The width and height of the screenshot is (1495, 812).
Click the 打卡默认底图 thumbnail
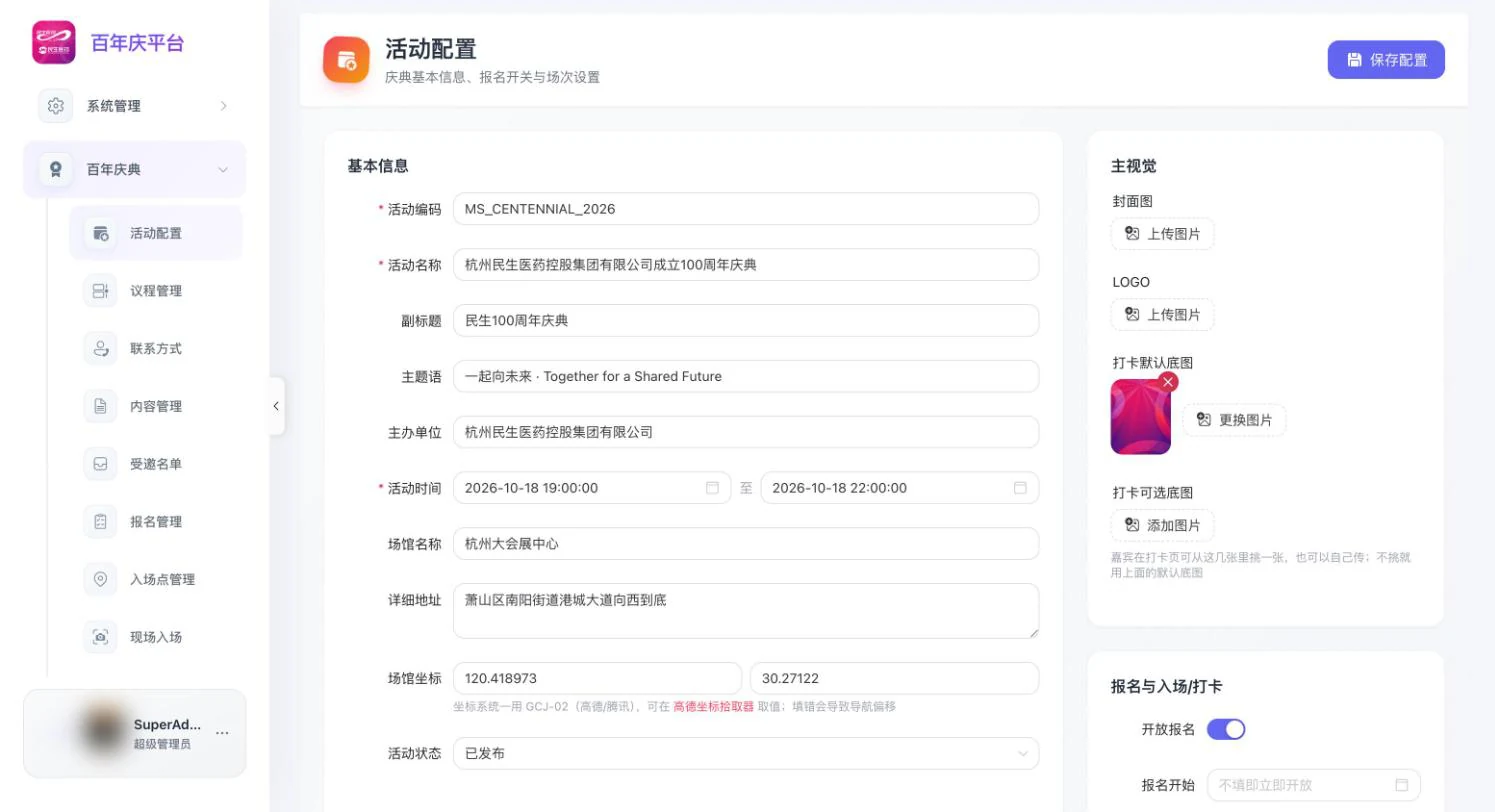pos(1141,417)
